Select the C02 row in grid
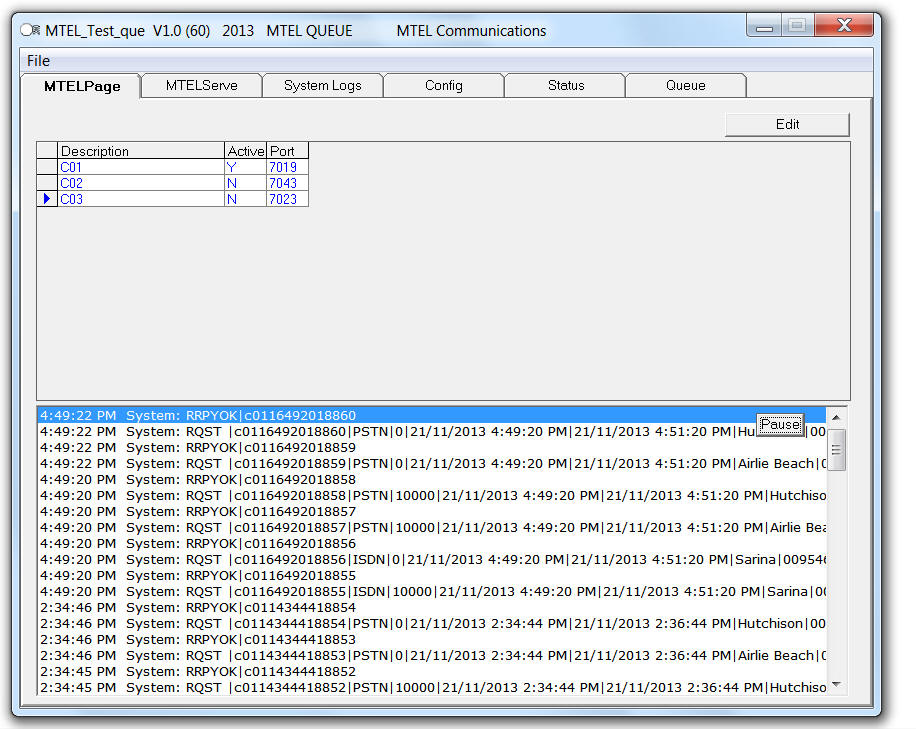This screenshot has width=916, height=729. pyautogui.click(x=141, y=184)
